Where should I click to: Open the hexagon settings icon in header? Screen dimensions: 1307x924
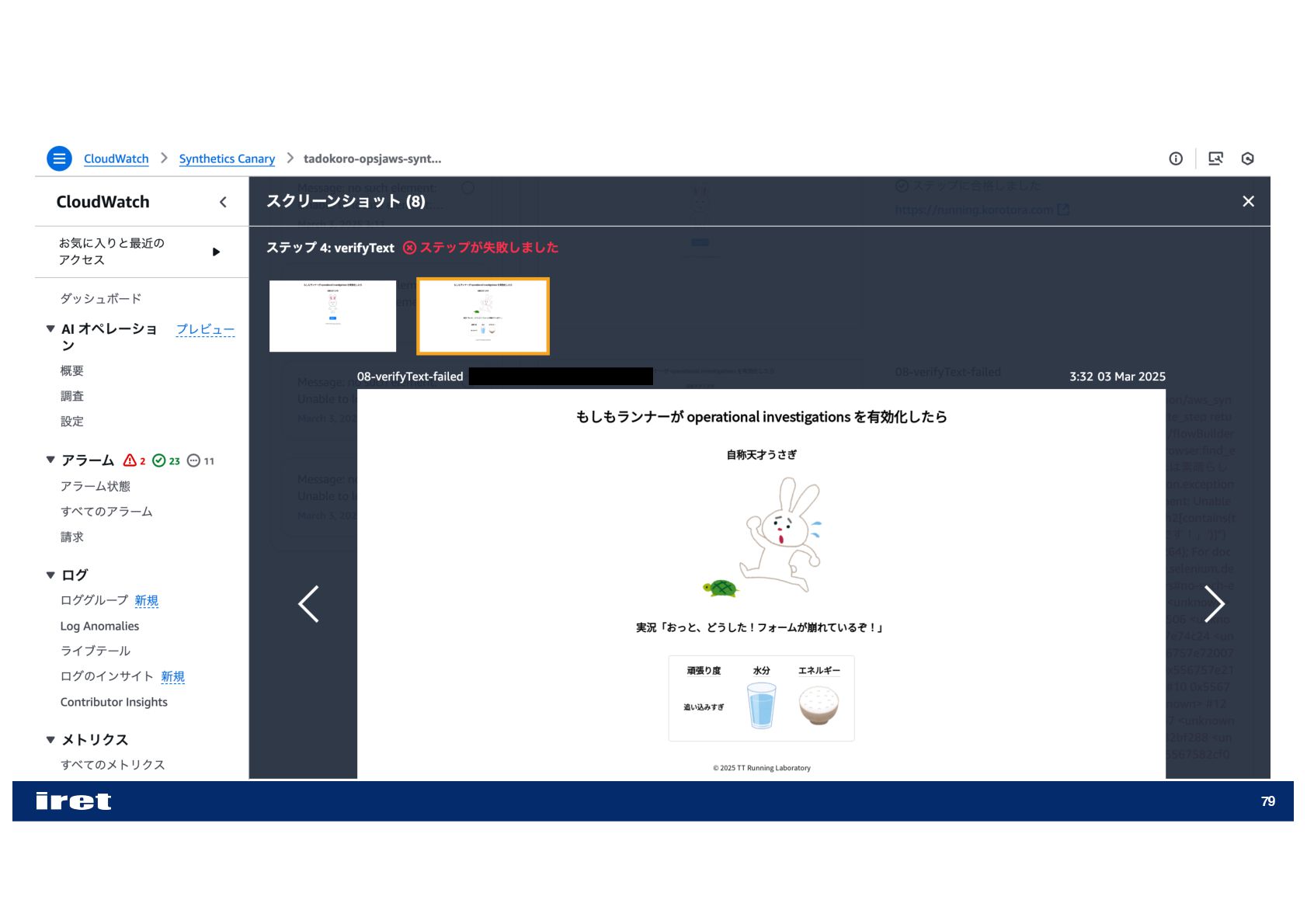pos(1248,158)
